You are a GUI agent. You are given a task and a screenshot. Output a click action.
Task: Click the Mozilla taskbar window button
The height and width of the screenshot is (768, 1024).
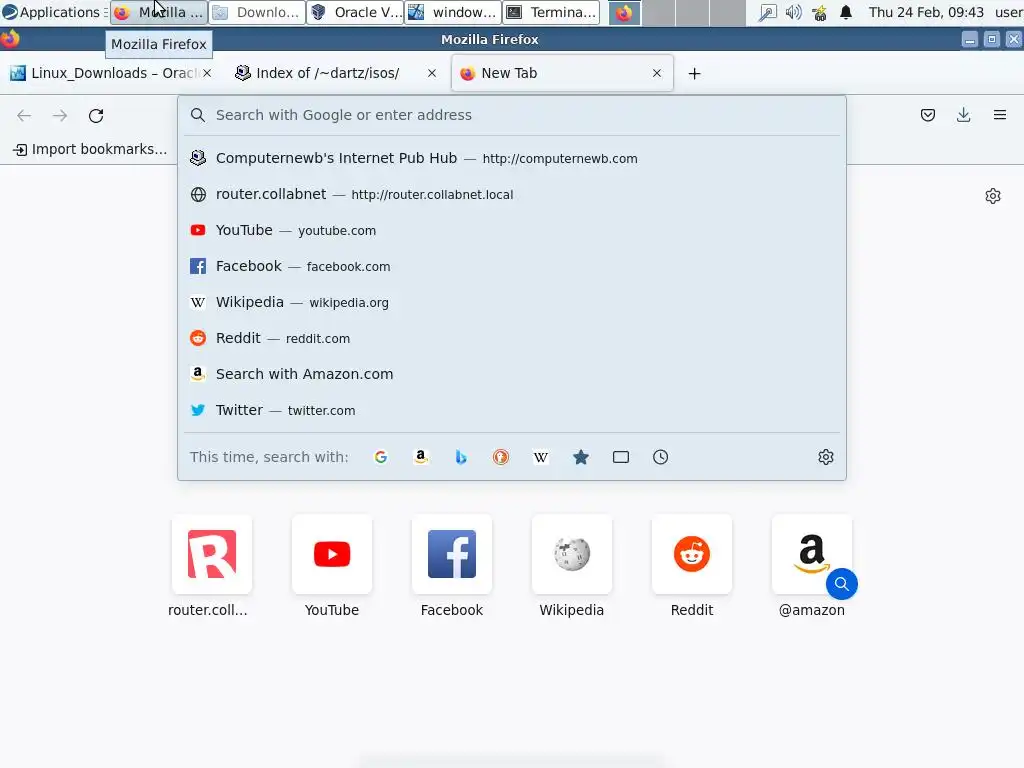tap(159, 12)
